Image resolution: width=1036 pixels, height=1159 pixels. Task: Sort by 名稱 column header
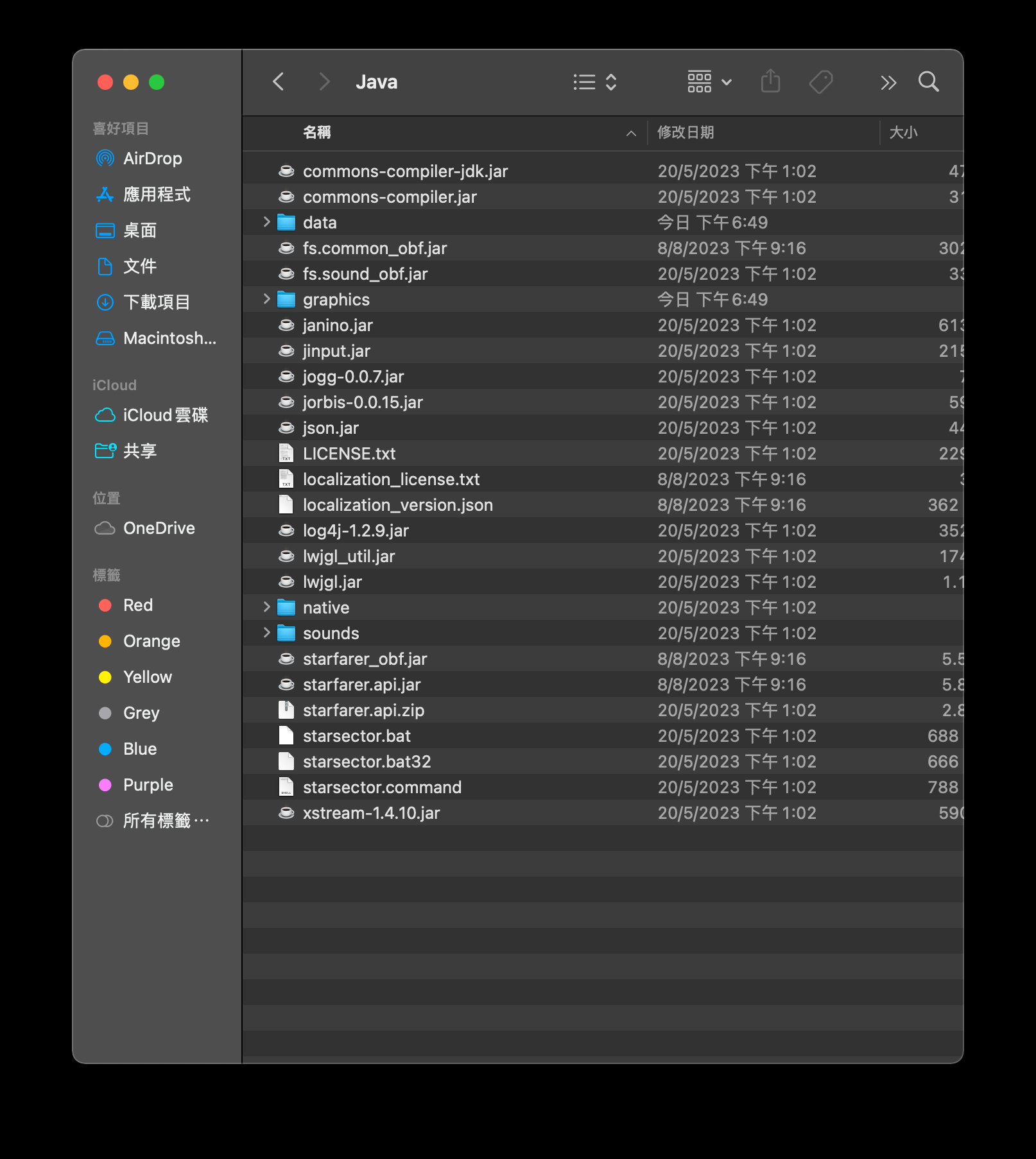click(x=317, y=133)
